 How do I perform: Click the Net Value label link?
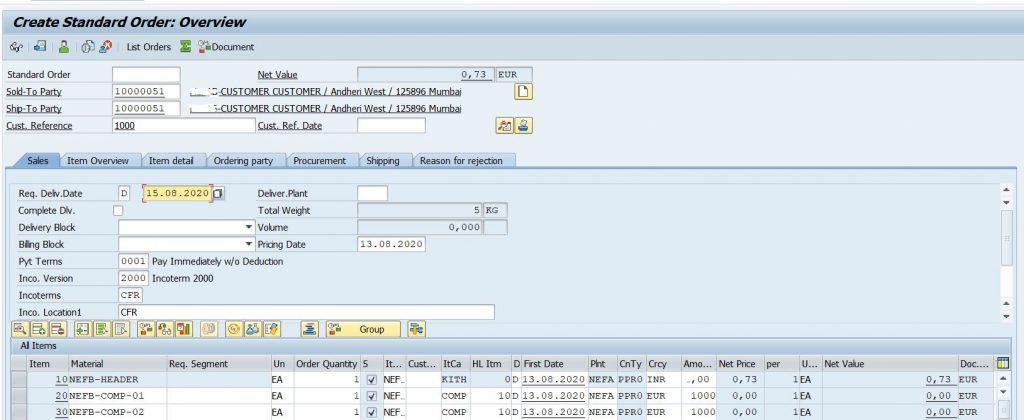[x=277, y=74]
